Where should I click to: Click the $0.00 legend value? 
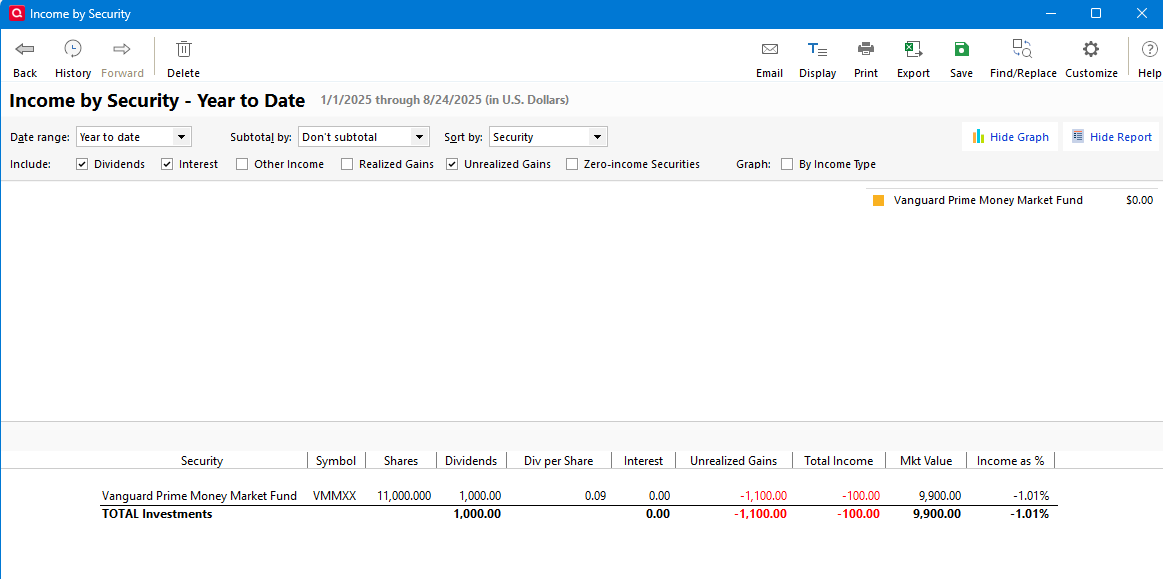pyautogui.click(x=1139, y=200)
